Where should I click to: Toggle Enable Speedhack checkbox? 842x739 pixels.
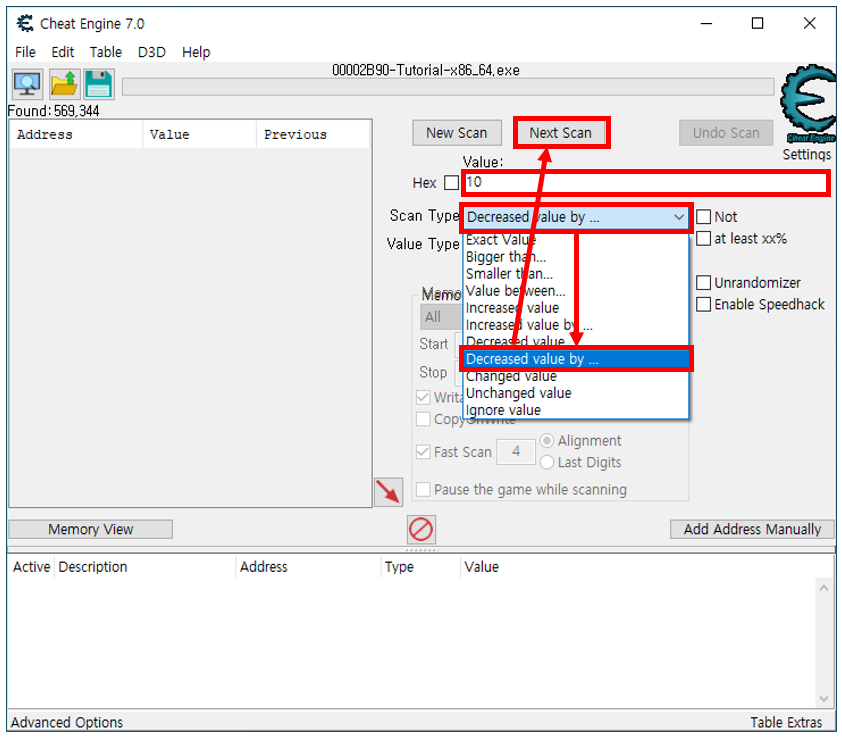pos(703,305)
